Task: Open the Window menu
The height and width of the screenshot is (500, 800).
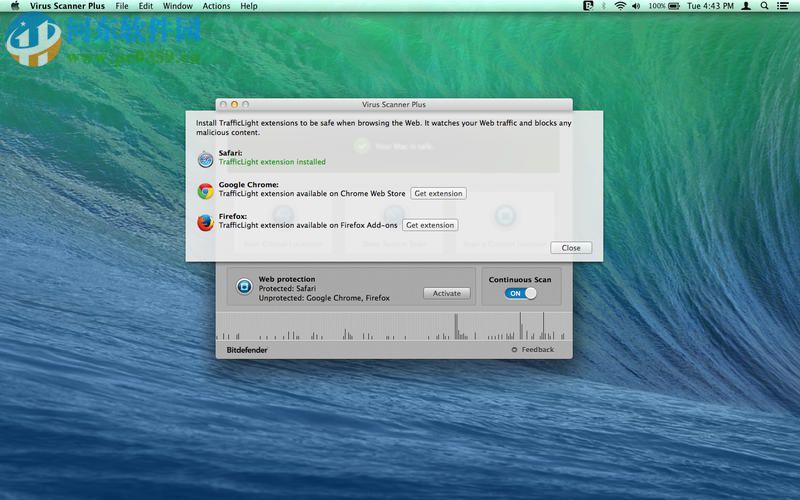Action: [x=178, y=6]
